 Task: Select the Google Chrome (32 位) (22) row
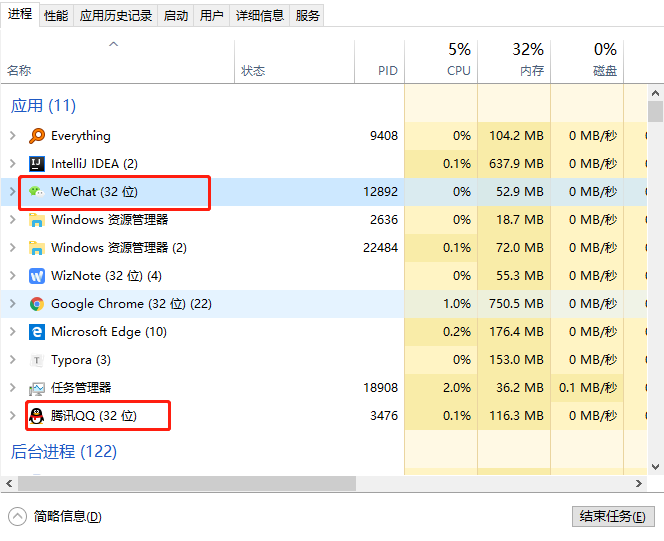click(324, 304)
